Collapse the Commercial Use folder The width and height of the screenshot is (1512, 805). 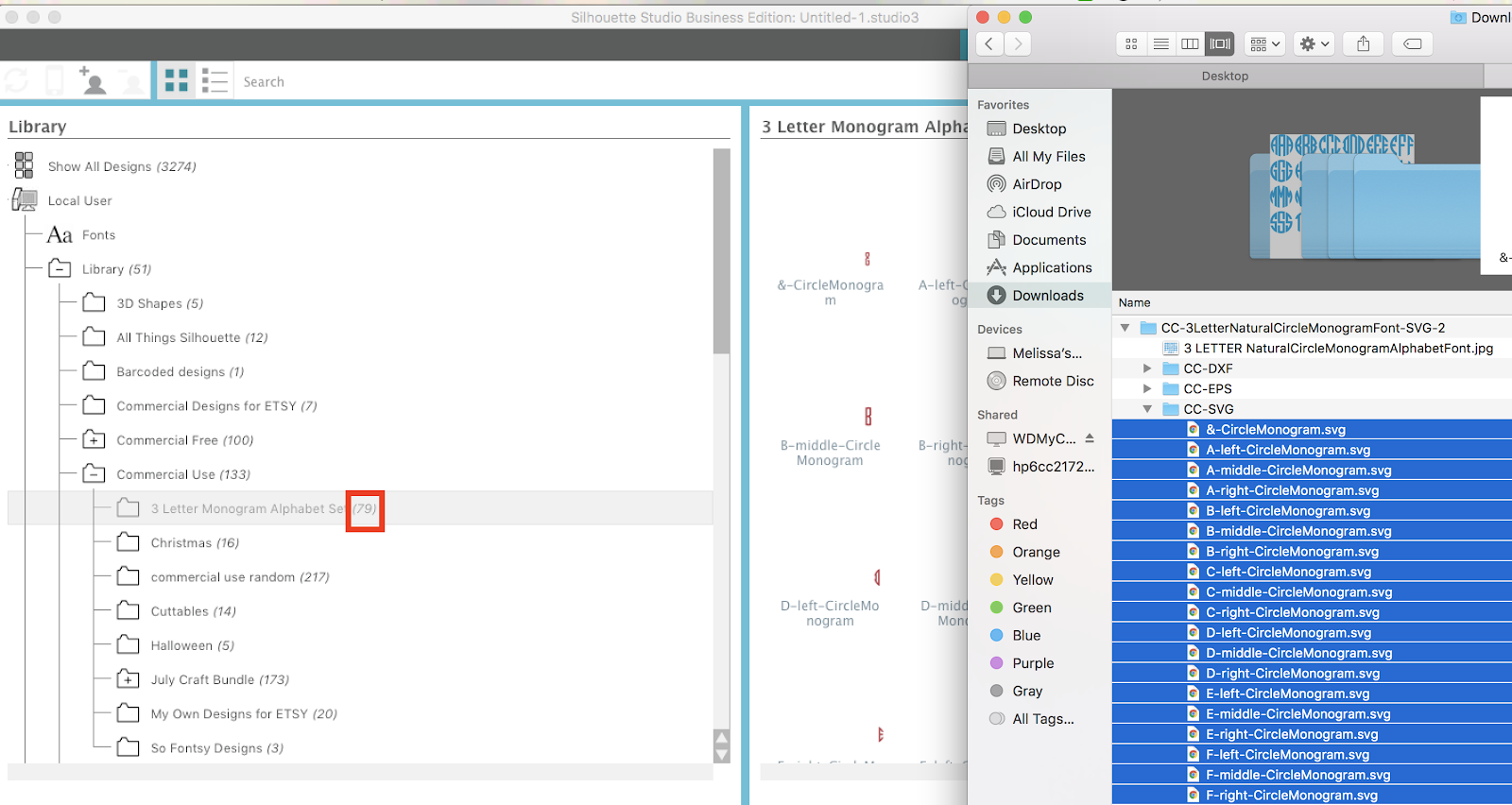(94, 473)
